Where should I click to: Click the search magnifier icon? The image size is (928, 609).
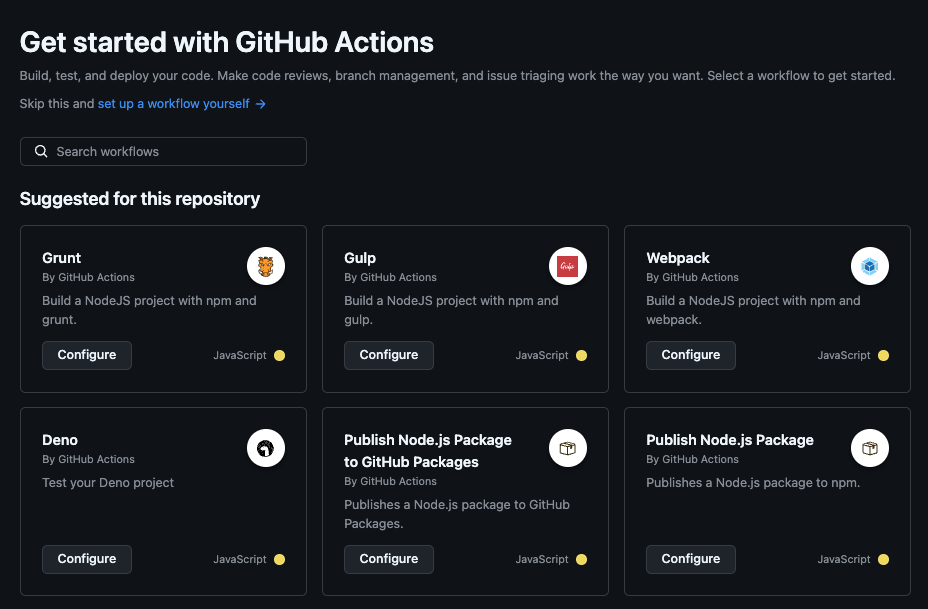(41, 152)
